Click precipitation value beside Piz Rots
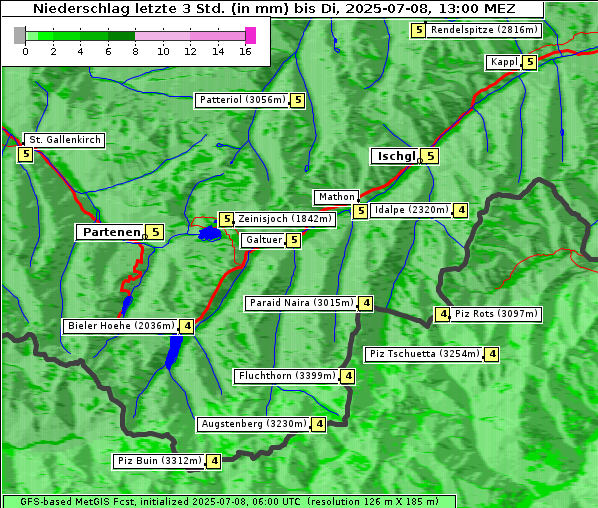The height and width of the screenshot is (508, 598). pos(442,315)
